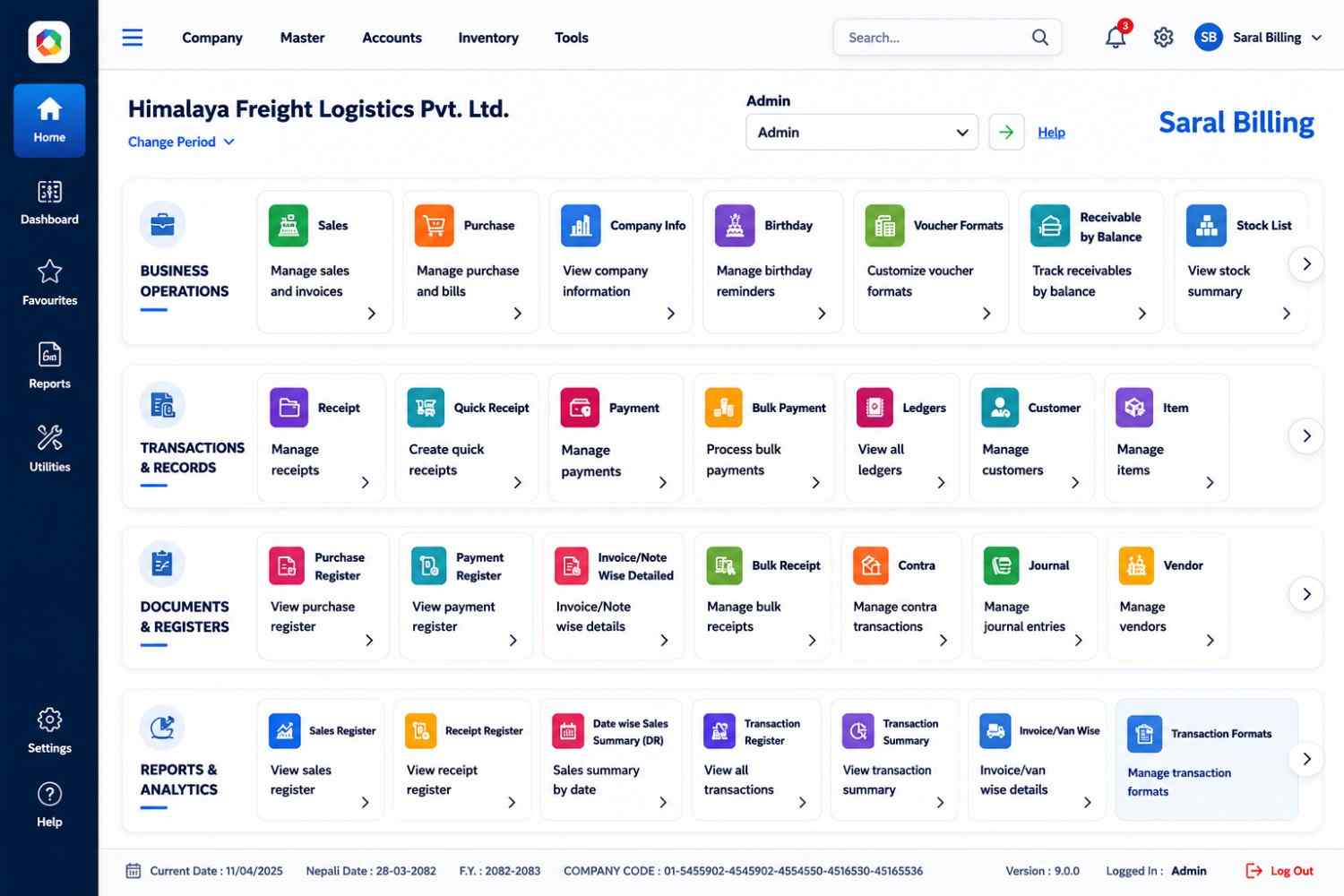Click the company code text in the footer

(x=743, y=871)
